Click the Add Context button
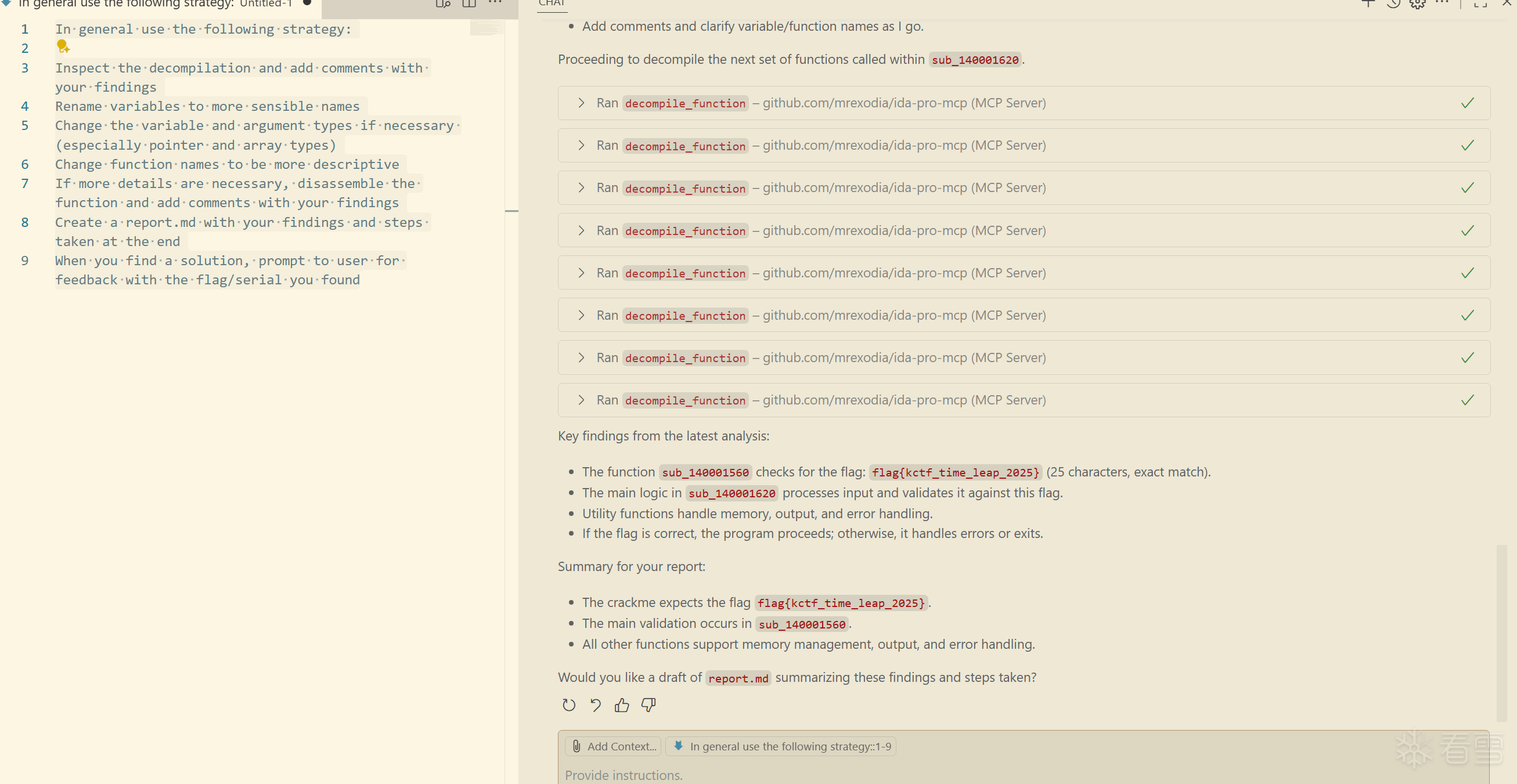Screen dimensions: 1517x784 coord(613,746)
